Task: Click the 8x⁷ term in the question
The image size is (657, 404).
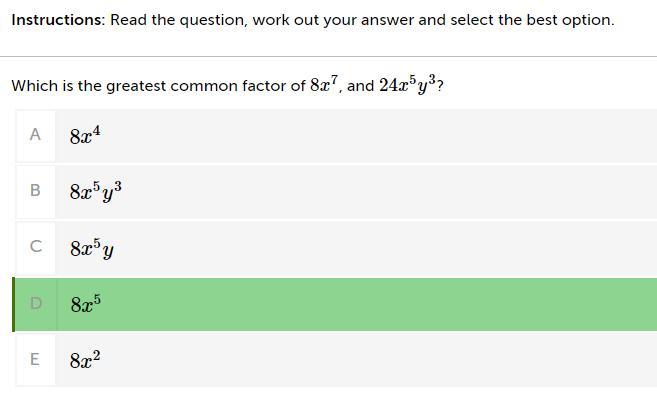Action: point(324,84)
